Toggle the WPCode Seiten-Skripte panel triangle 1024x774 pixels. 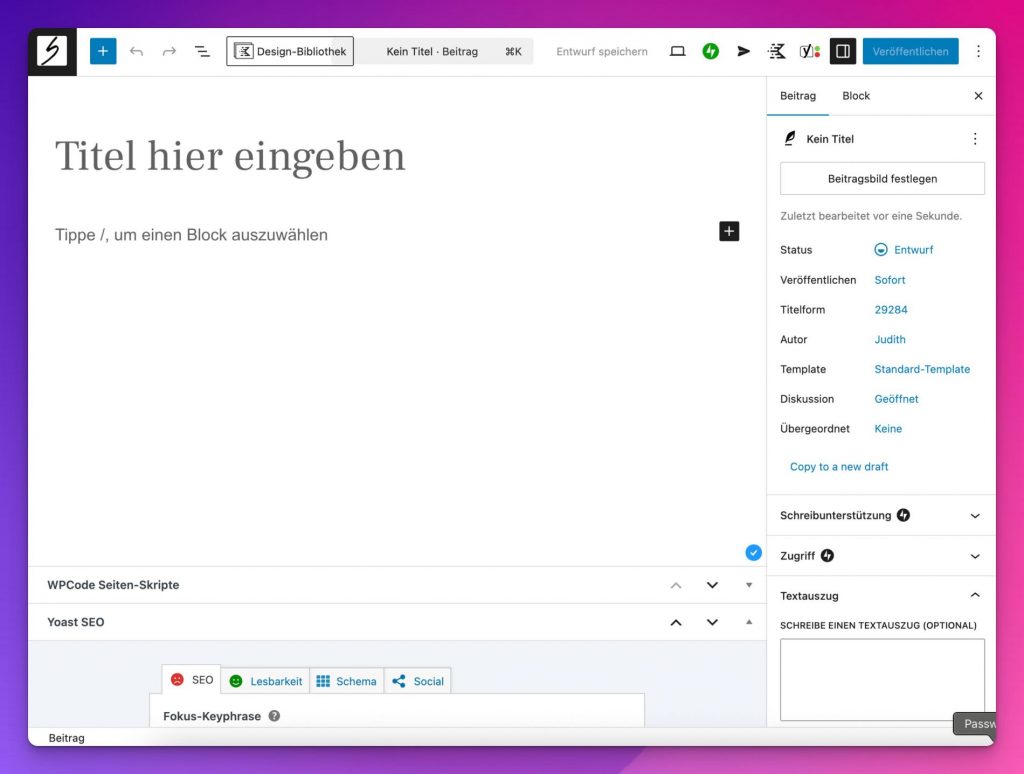tap(749, 585)
